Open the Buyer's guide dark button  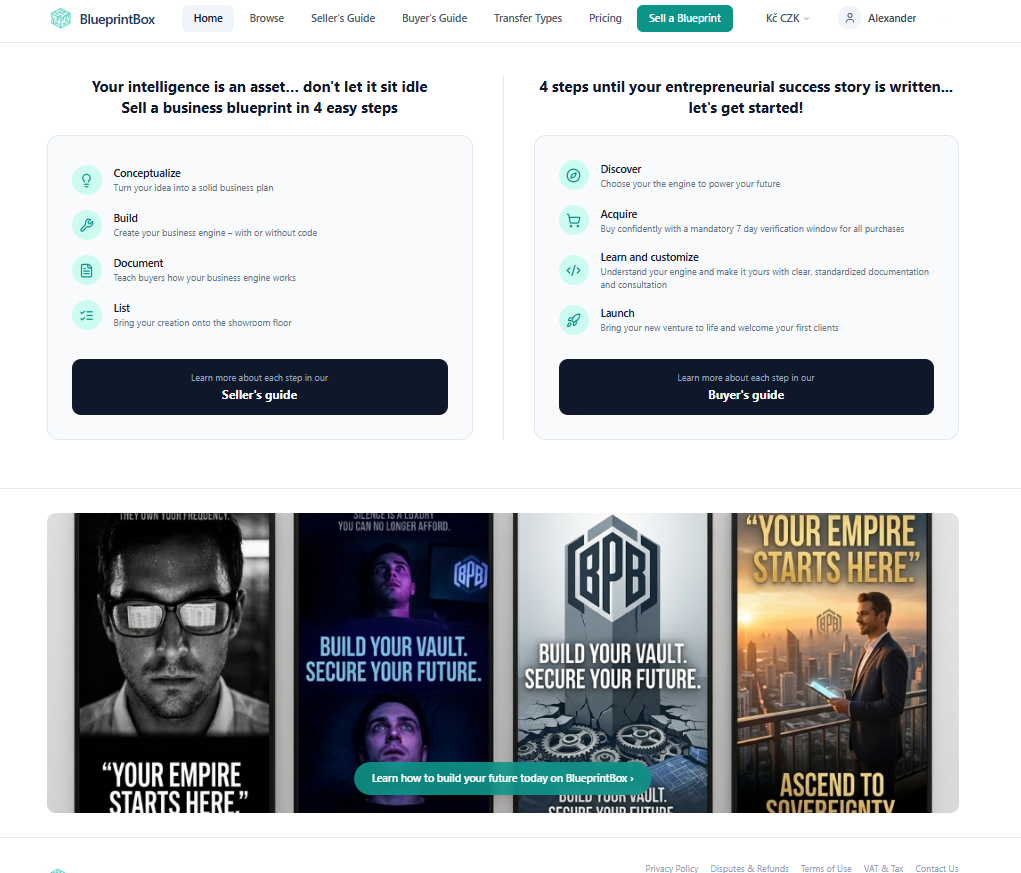click(746, 387)
